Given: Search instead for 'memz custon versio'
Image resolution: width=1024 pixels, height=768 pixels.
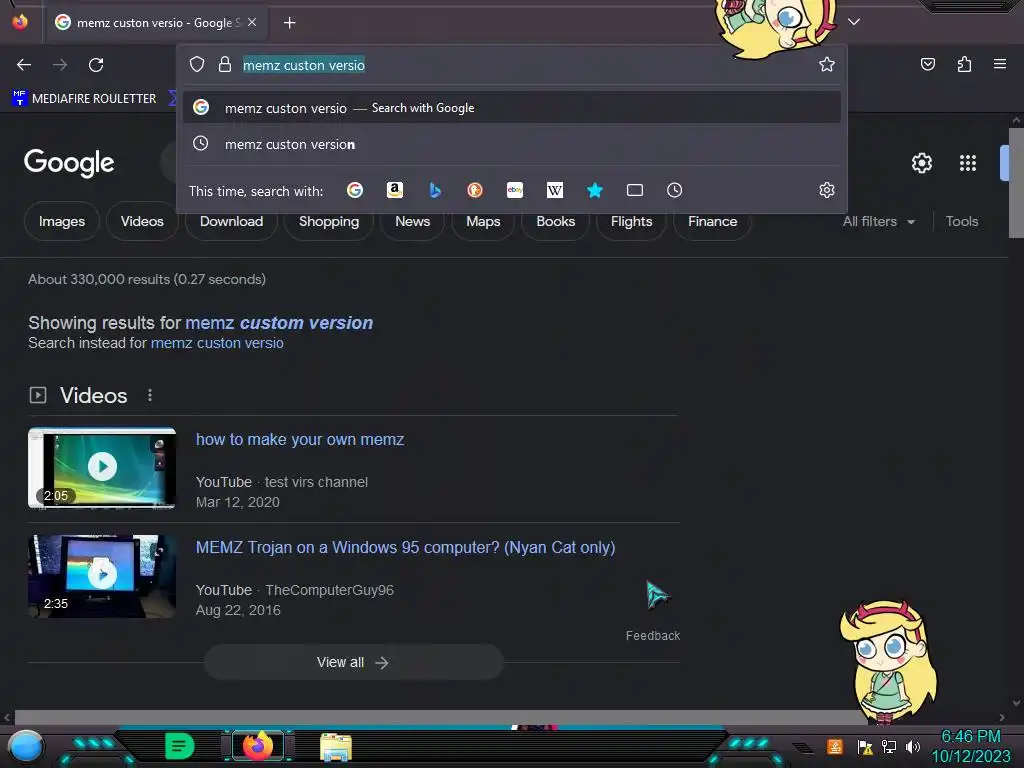Looking at the screenshot, I should (217, 343).
